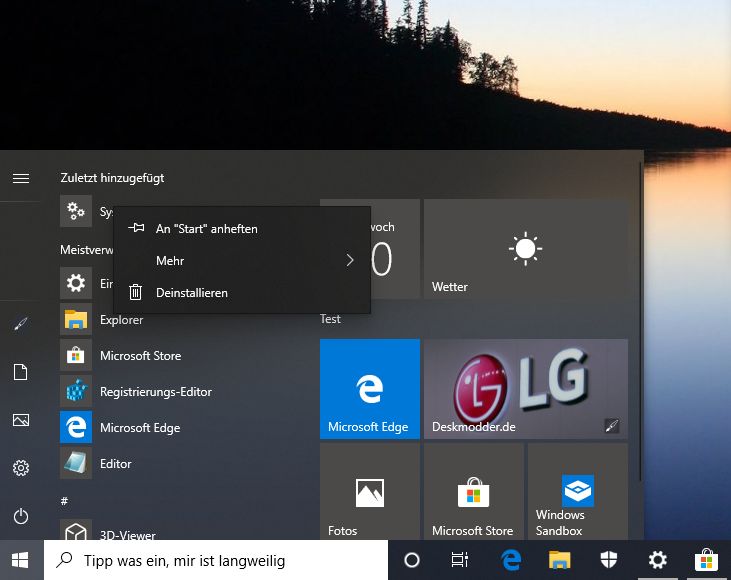Open the Microsoft Edge tile
This screenshot has height=580, width=731.
pos(370,389)
